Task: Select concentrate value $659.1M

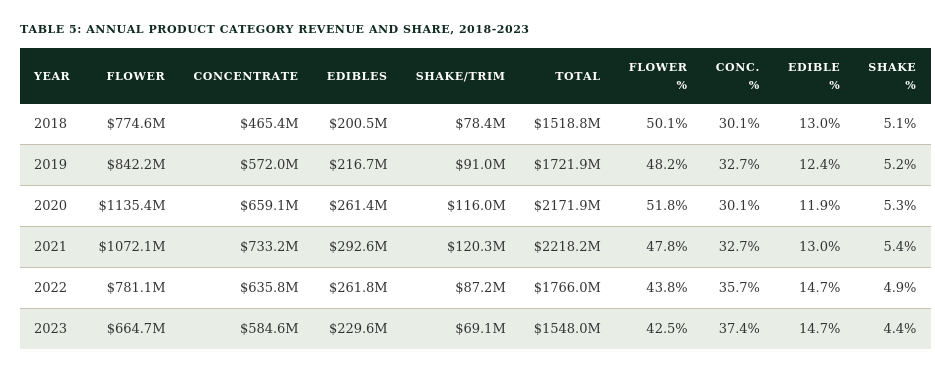Action: [269, 206]
